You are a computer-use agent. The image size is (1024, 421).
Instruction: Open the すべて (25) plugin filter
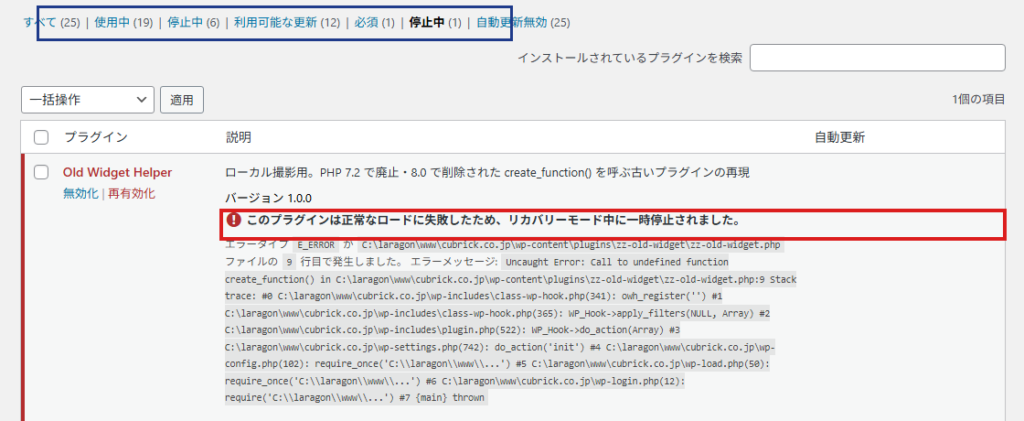click(51, 23)
